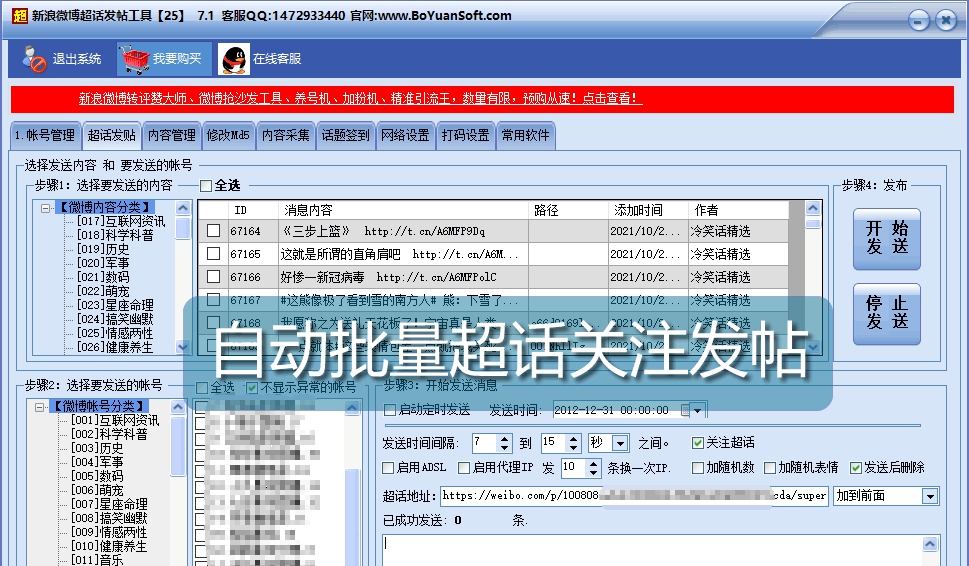Open the 秒 time unit dropdown
Image resolution: width=969 pixels, height=566 pixels.
pos(620,443)
